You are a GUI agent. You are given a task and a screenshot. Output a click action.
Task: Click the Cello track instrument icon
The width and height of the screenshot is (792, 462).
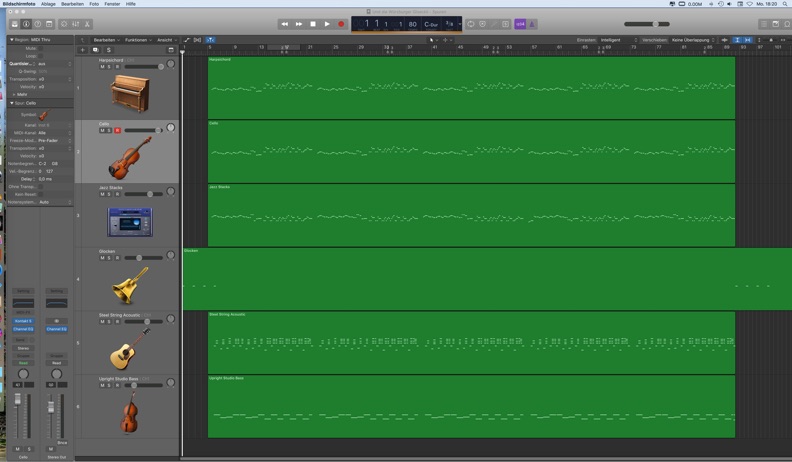[130, 158]
